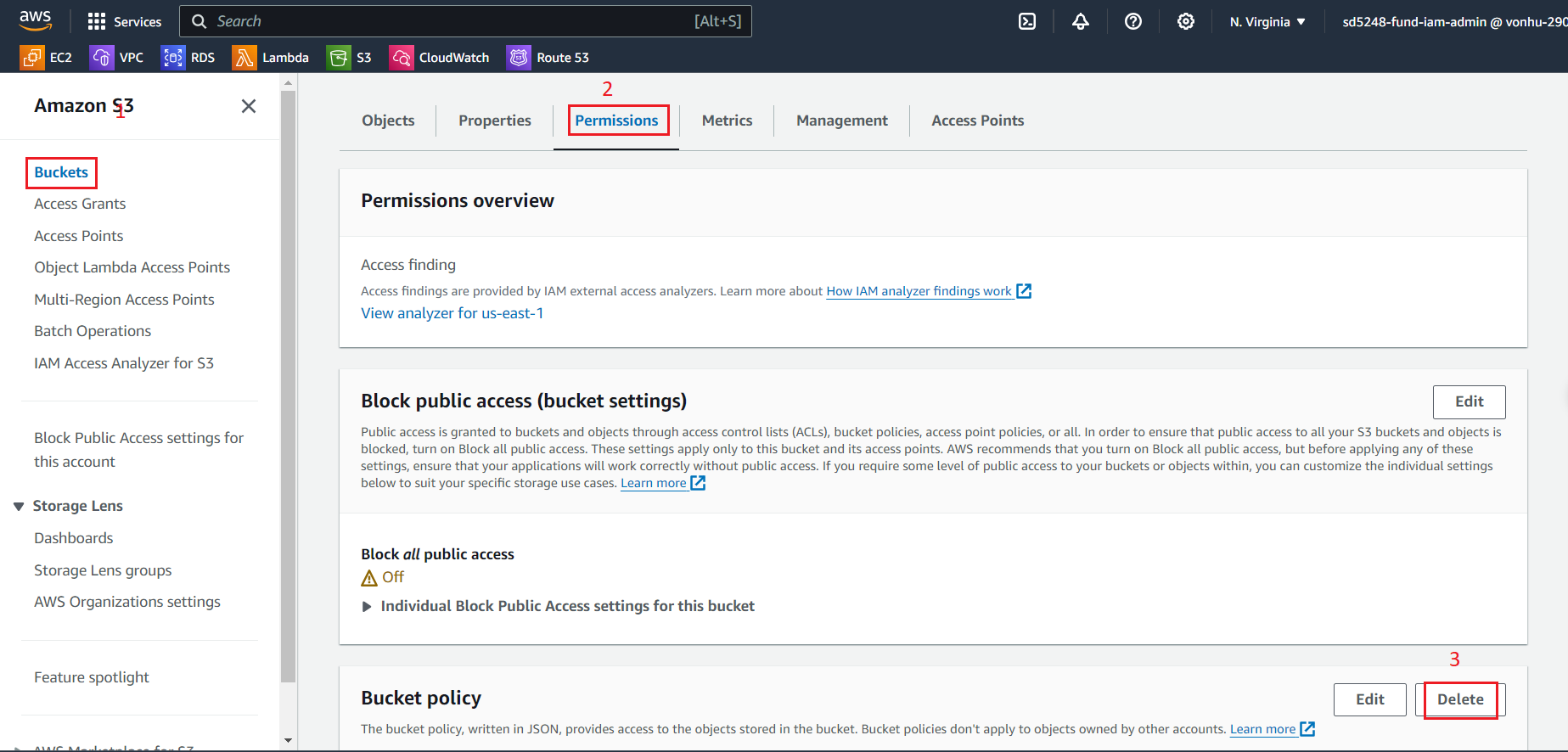Image resolution: width=1568 pixels, height=752 pixels.
Task: Switch to the Metrics tab
Action: click(727, 121)
